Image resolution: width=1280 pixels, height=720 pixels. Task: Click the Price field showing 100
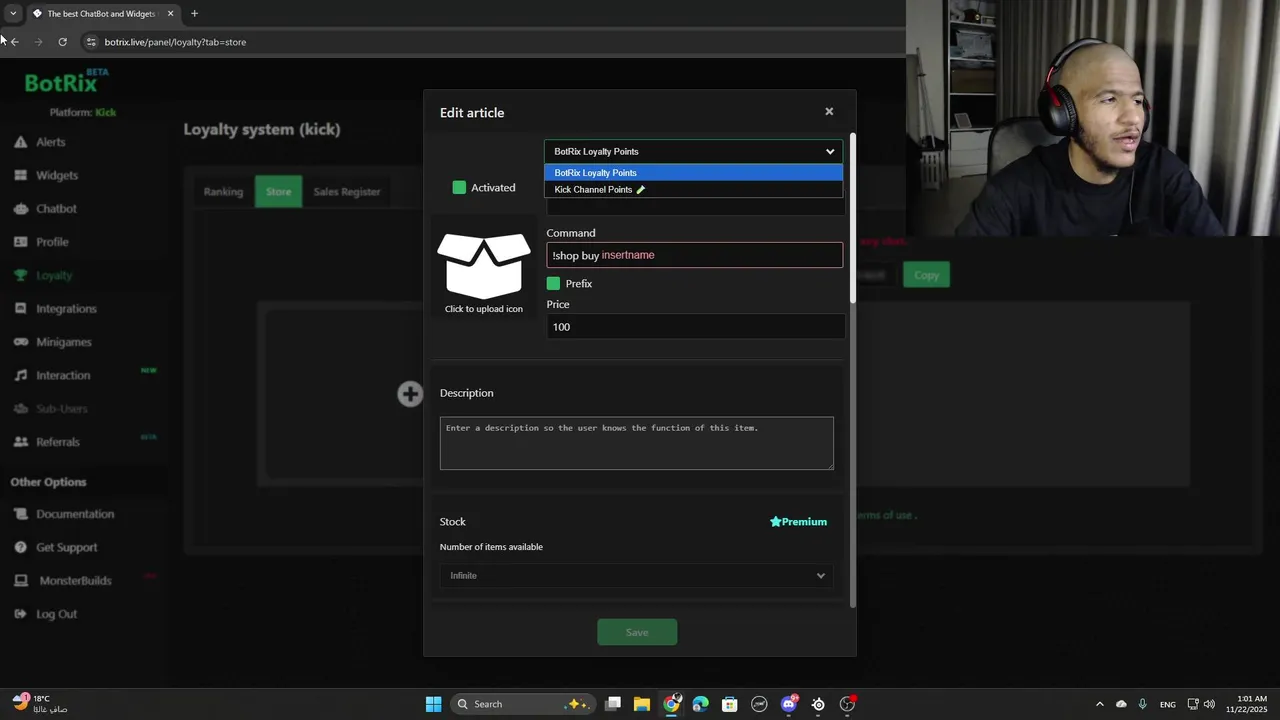pyautogui.click(x=694, y=327)
